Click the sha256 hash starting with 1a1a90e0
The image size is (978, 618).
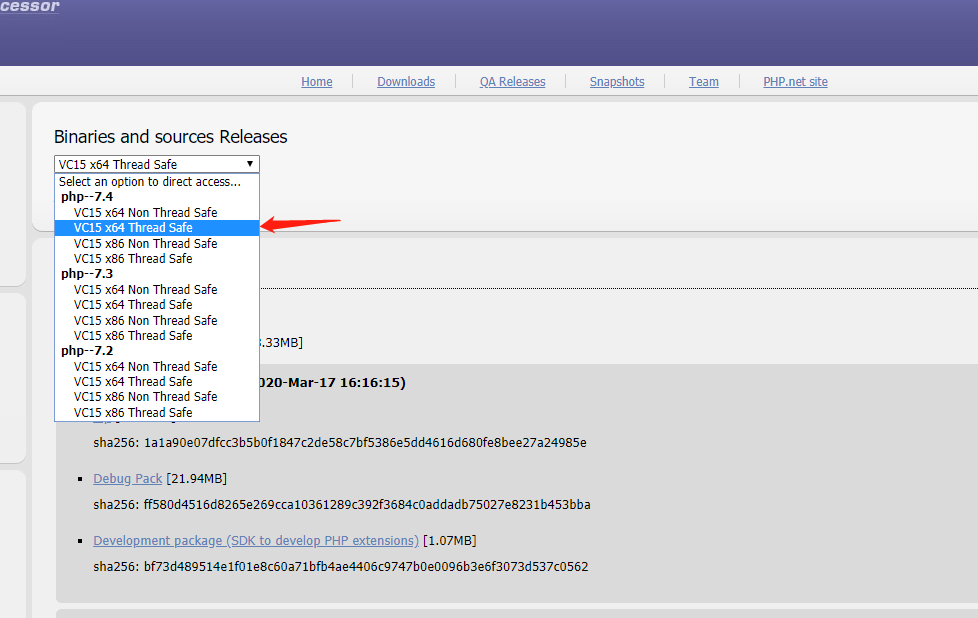click(365, 443)
